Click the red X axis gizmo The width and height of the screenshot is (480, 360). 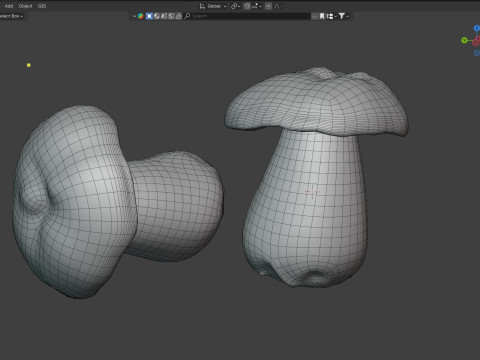coord(476,41)
